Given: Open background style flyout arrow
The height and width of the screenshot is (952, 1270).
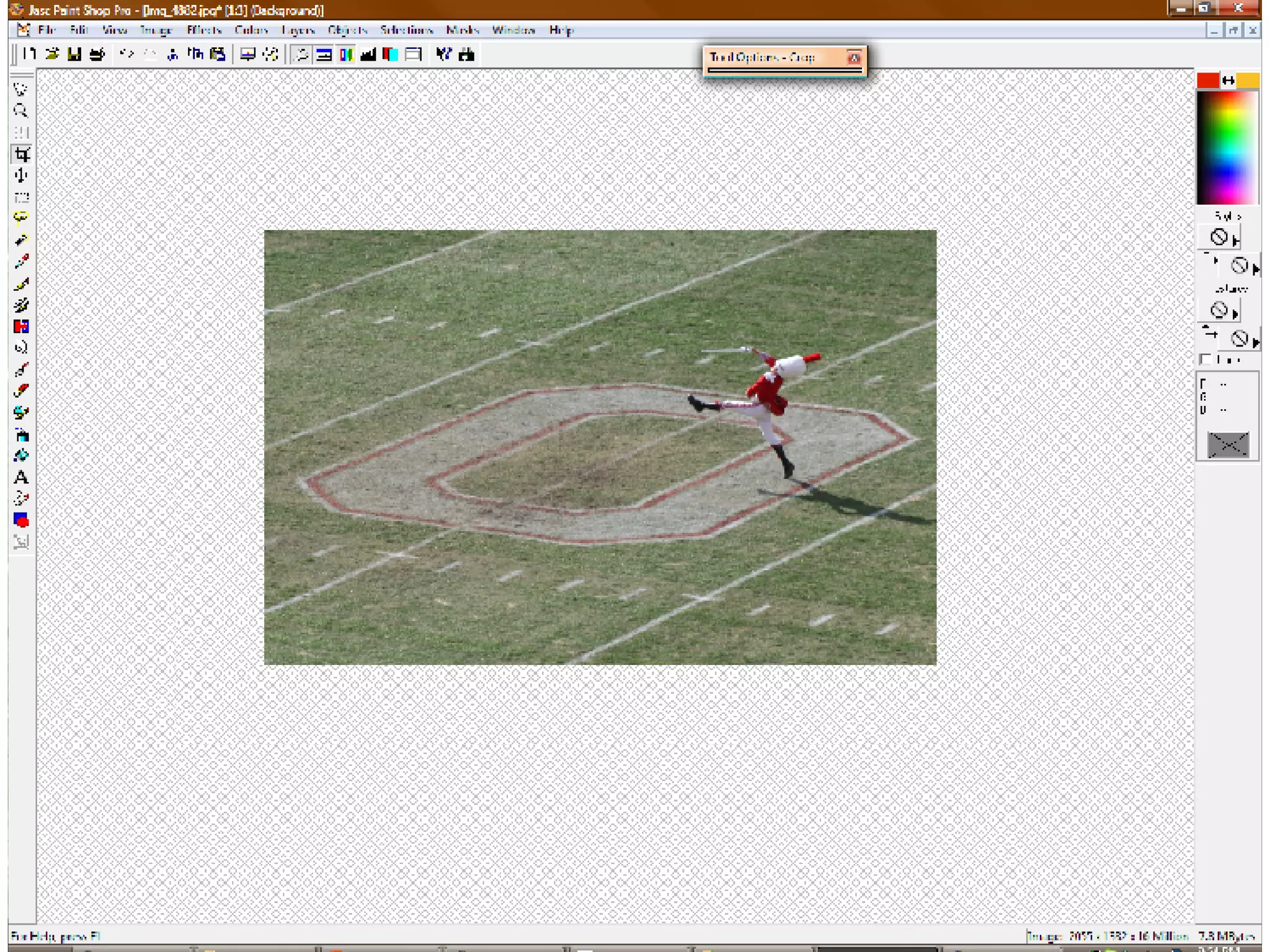Looking at the screenshot, I should pyautogui.click(x=1256, y=269).
